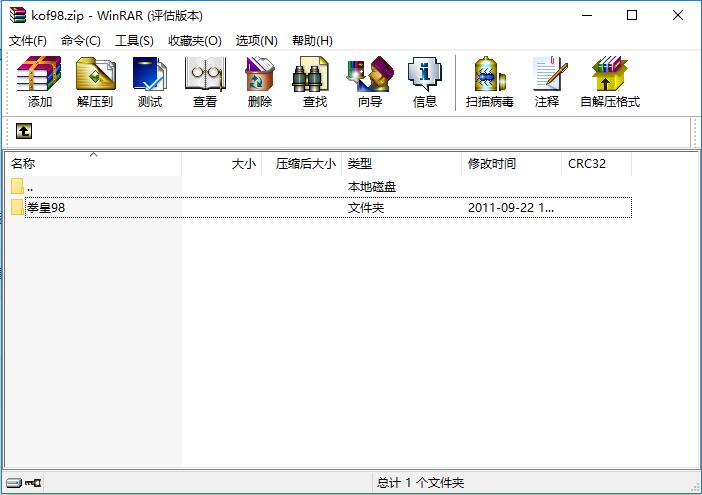Click the address path bar field
Screen dimensions: 702x495
tap(362, 132)
